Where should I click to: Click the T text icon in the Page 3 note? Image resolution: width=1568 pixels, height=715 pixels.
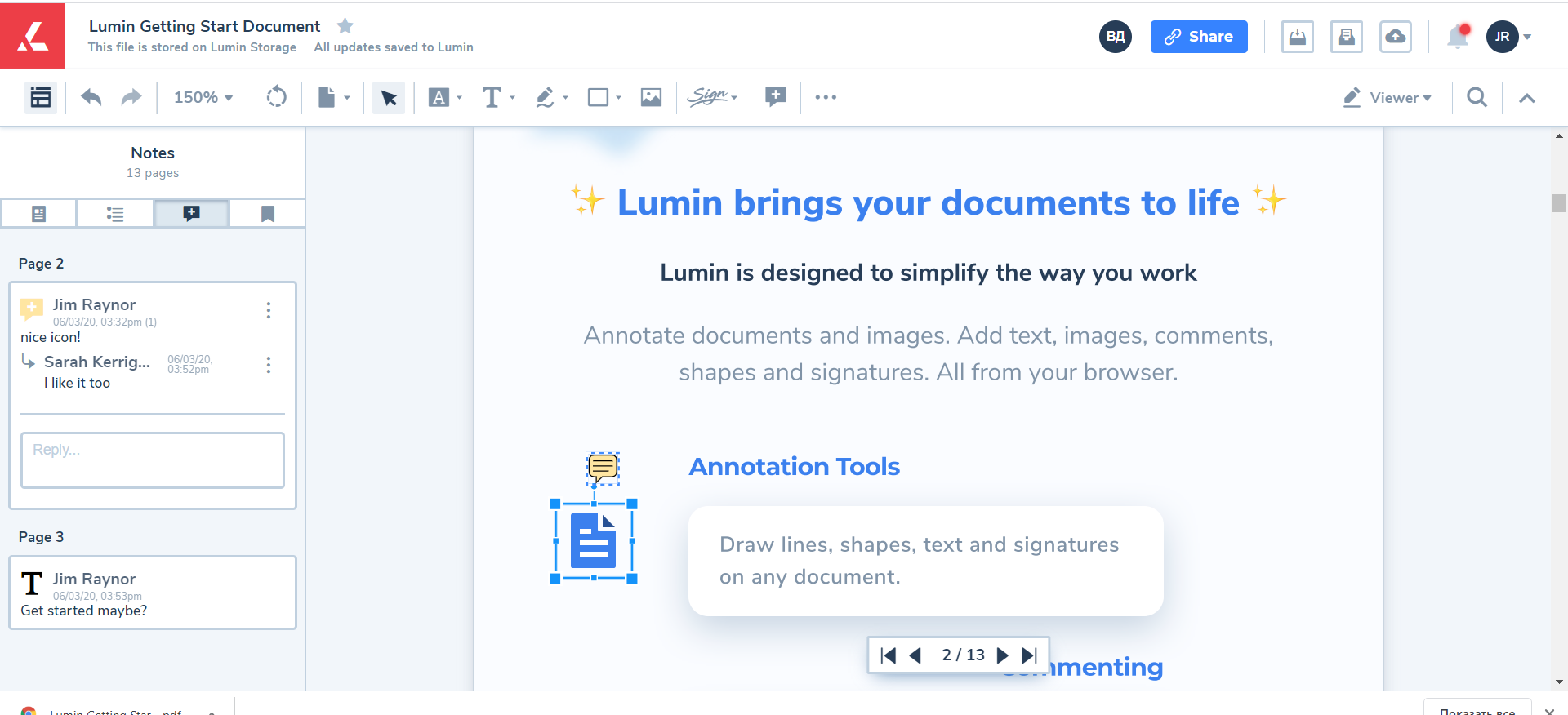tap(32, 584)
